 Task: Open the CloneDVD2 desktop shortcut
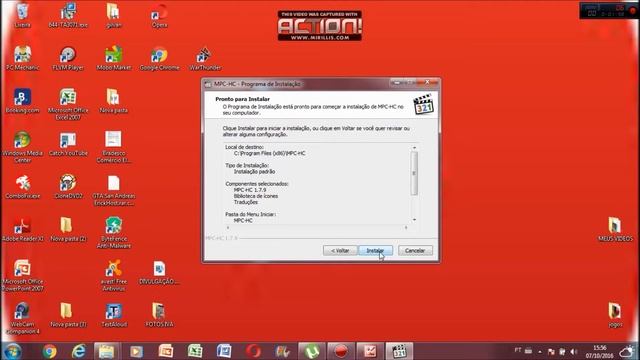point(68,186)
